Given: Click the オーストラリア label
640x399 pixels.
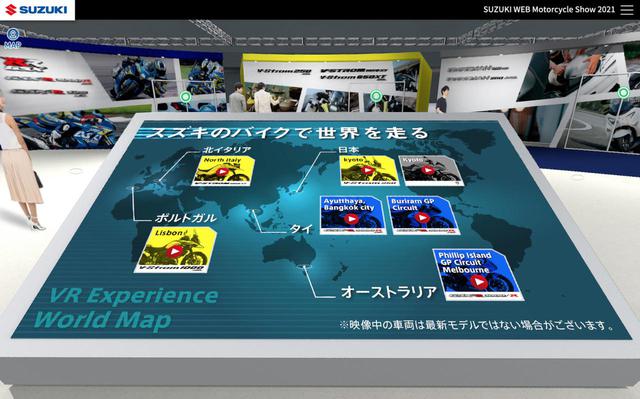Looking at the screenshot, I should pos(389,292).
